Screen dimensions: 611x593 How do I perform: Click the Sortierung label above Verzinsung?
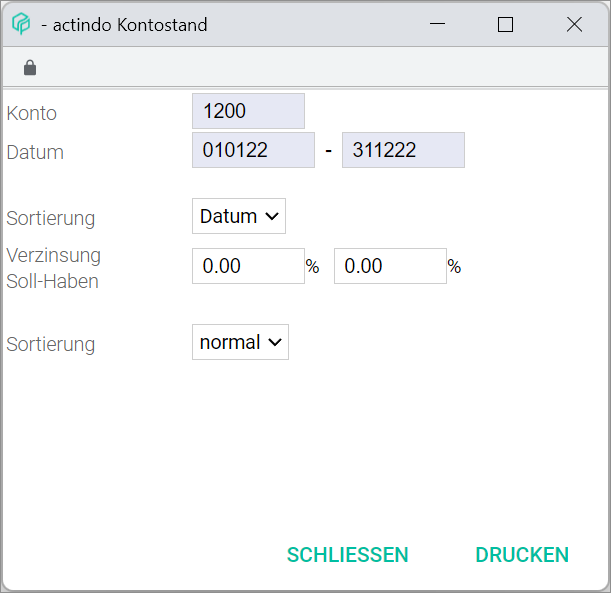click(x=51, y=218)
